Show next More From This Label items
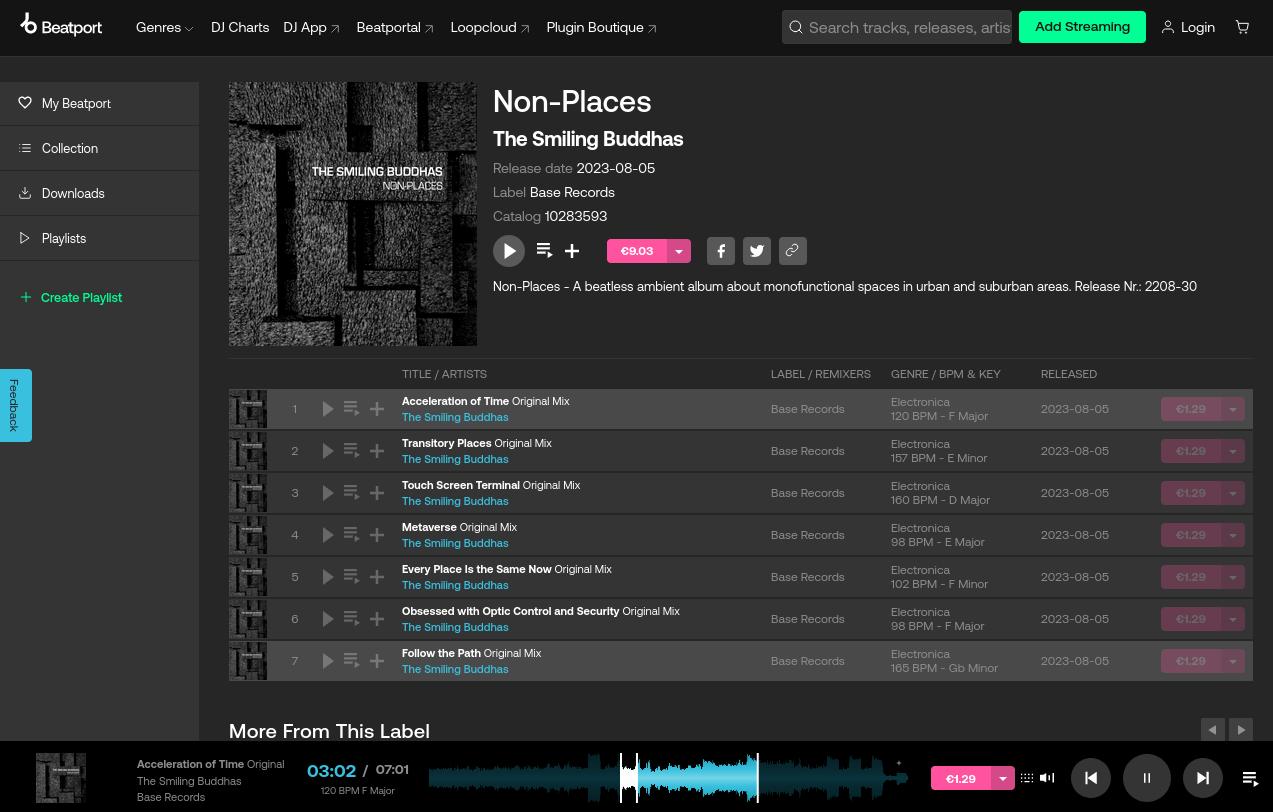Viewport: 1273px width, 812px height. [x=1241, y=730]
